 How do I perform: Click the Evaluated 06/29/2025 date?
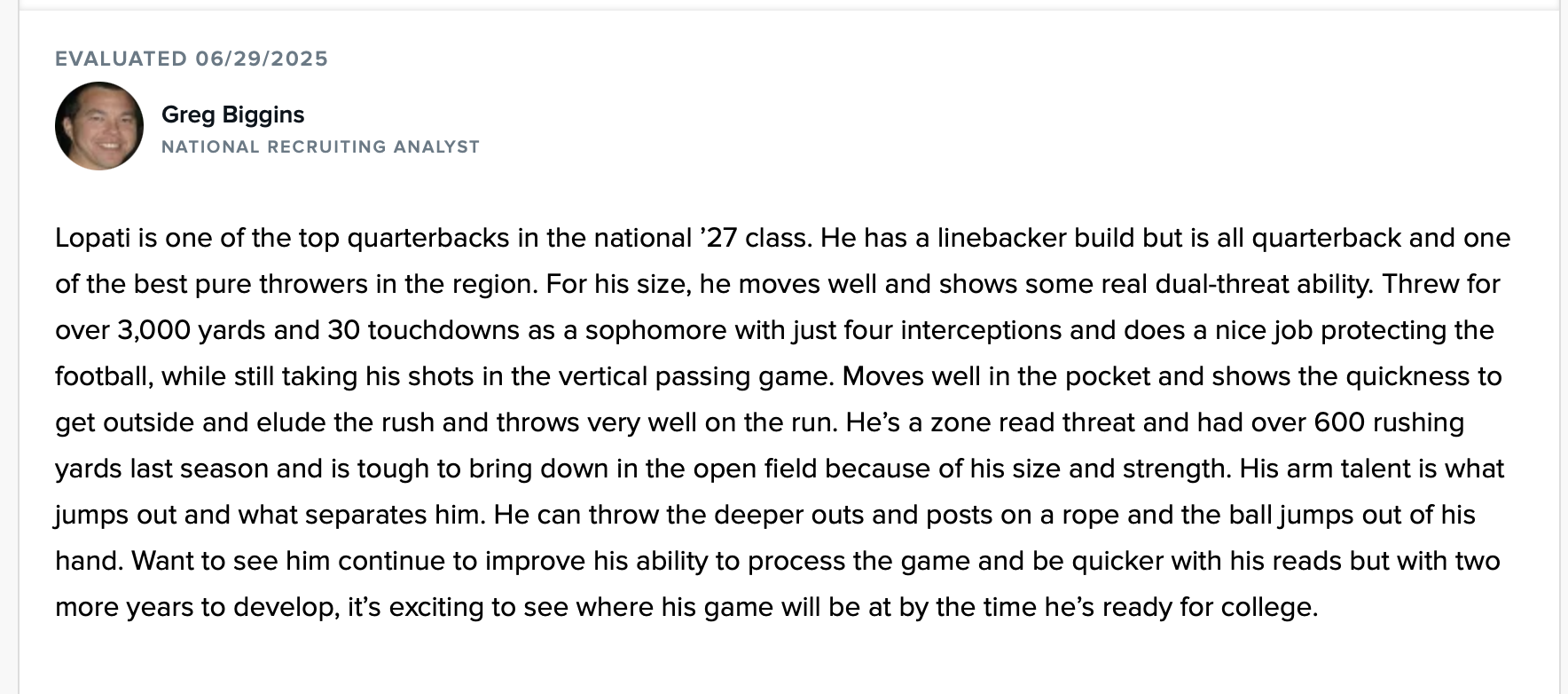pos(192,59)
